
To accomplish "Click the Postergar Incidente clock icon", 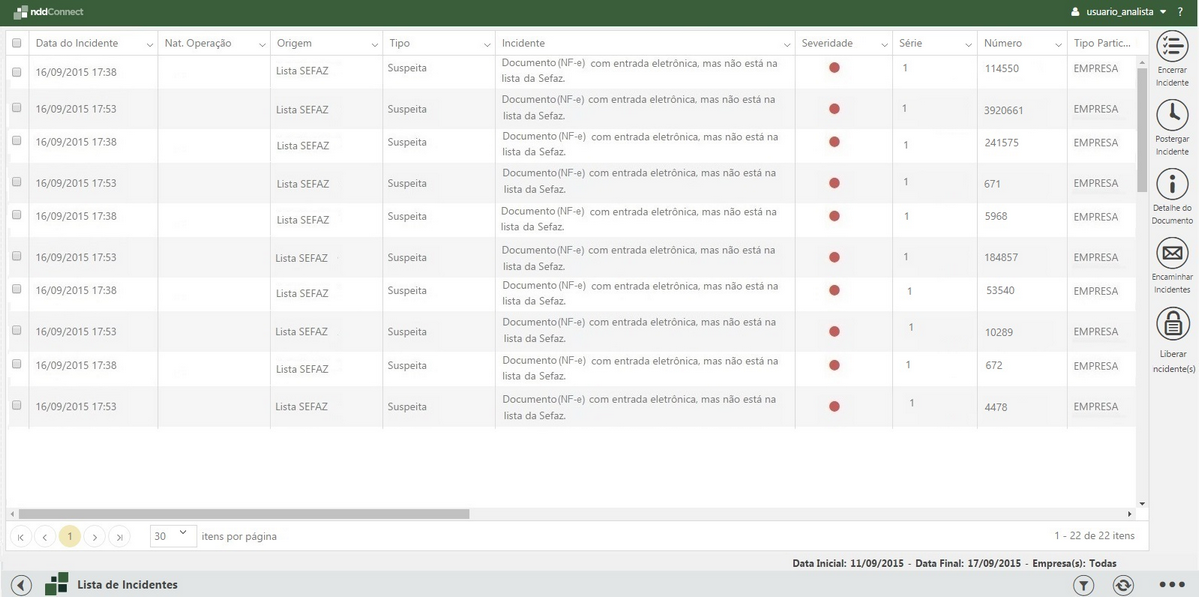I will [1171, 116].
